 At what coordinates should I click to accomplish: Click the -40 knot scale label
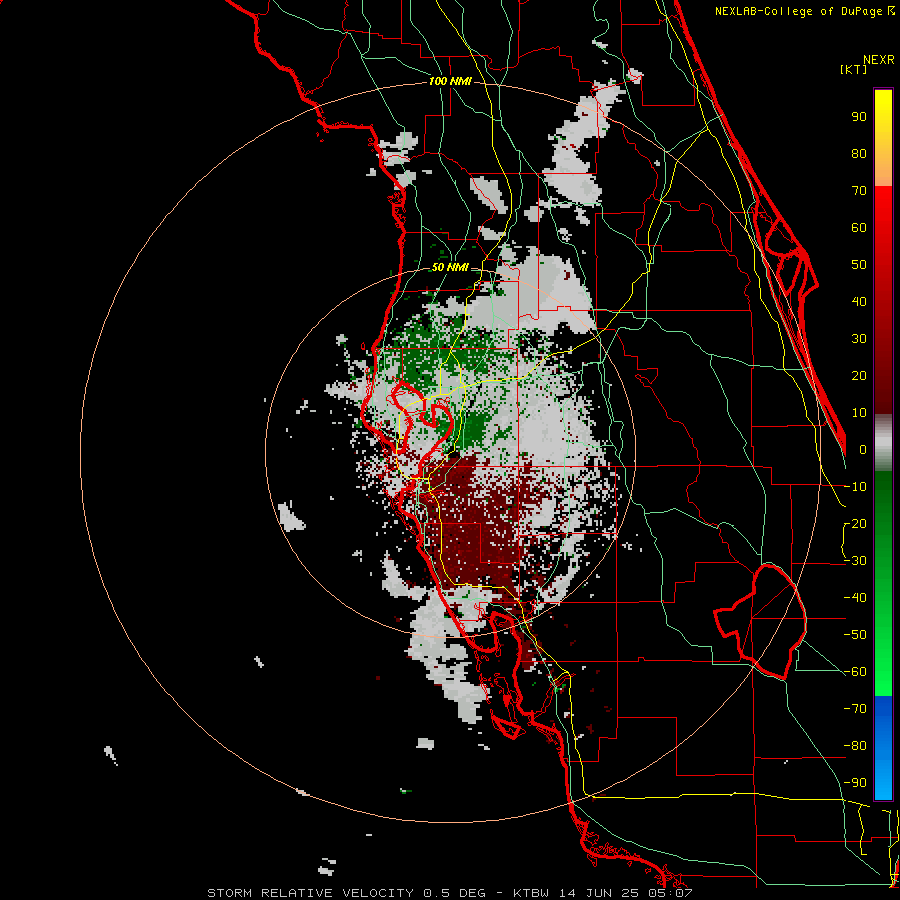click(856, 598)
